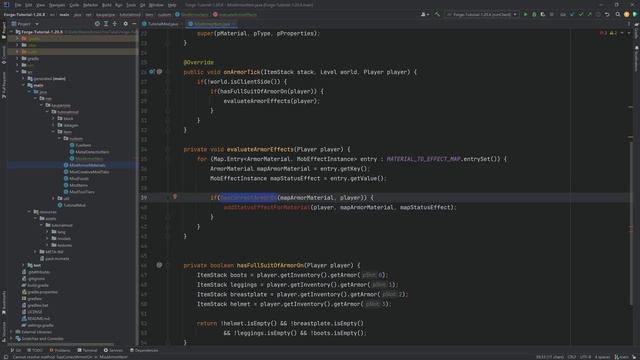Click the CRLF line separator status widget
The height and width of the screenshot is (360, 640).
click(x=572, y=357)
